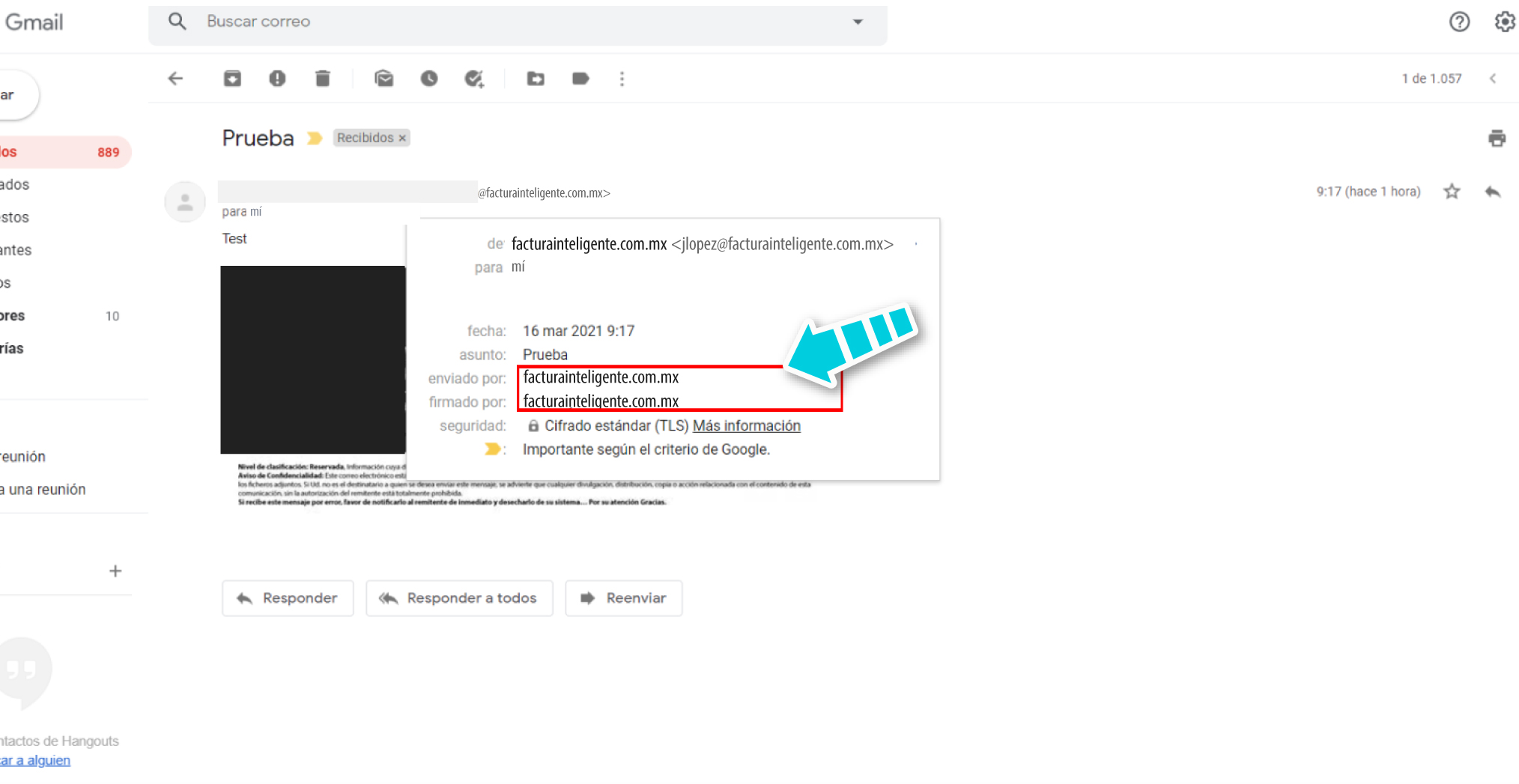Move the email to a folder
Image resolution: width=1519 pixels, height=784 pixels.
click(535, 78)
